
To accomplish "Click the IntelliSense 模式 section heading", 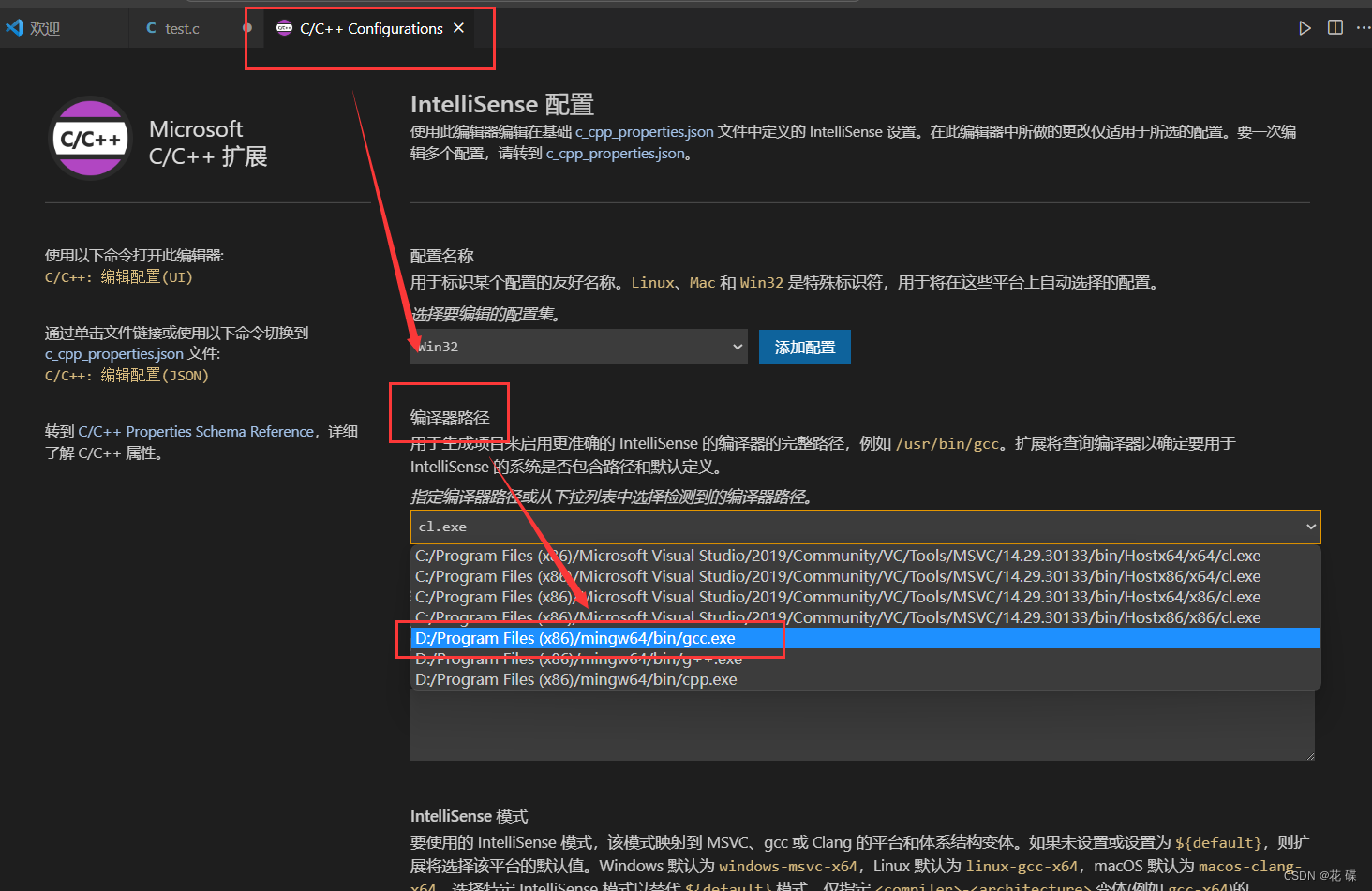I will (x=470, y=816).
